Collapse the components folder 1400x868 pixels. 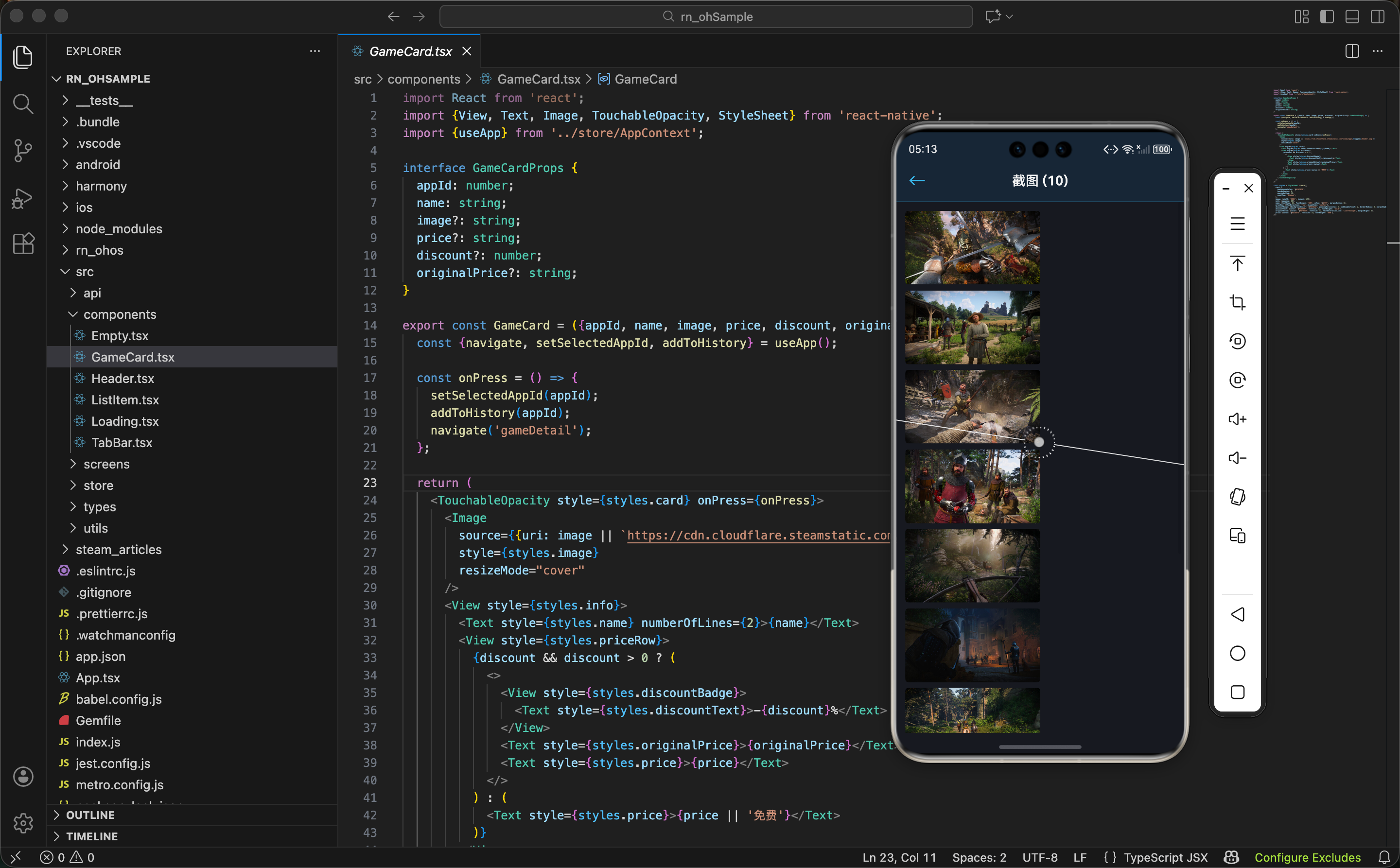click(x=120, y=314)
